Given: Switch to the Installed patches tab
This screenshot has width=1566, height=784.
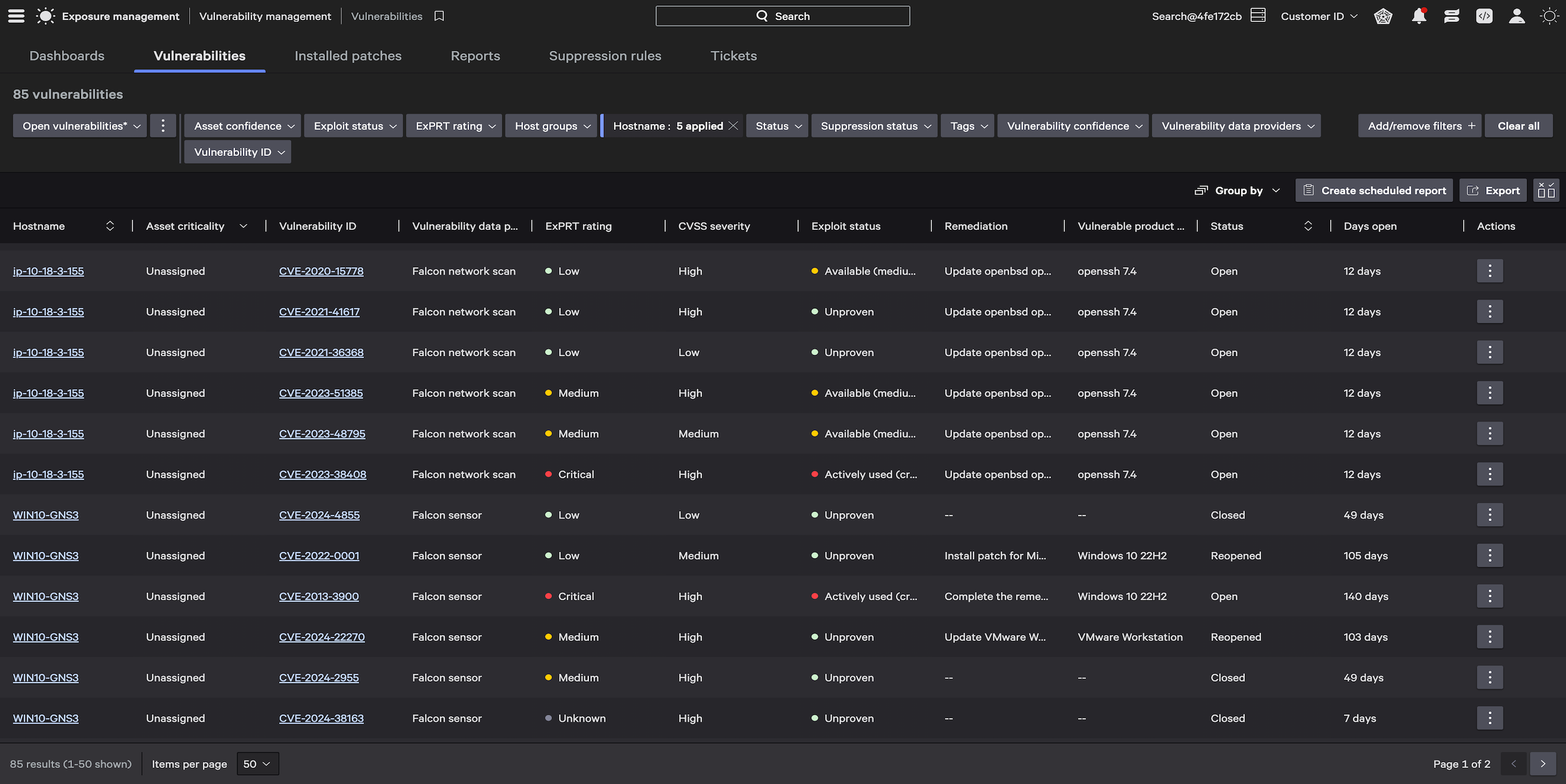Looking at the screenshot, I should click(347, 56).
